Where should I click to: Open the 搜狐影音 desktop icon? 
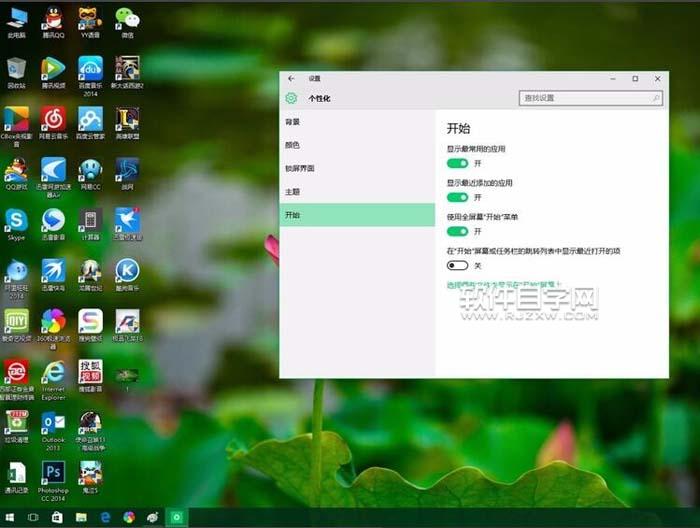click(x=90, y=376)
